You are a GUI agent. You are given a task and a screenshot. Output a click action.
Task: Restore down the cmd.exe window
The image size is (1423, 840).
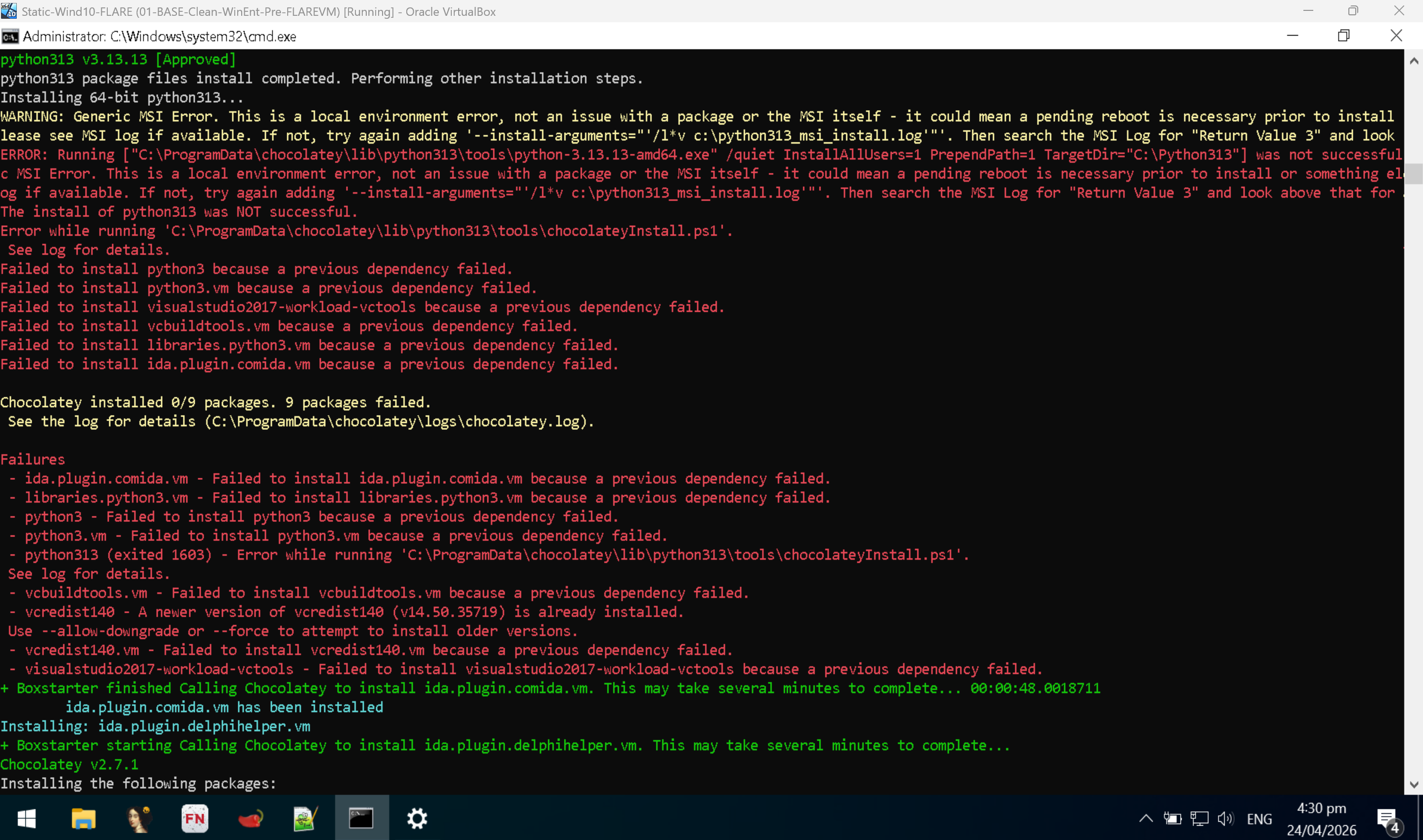coord(1344,36)
